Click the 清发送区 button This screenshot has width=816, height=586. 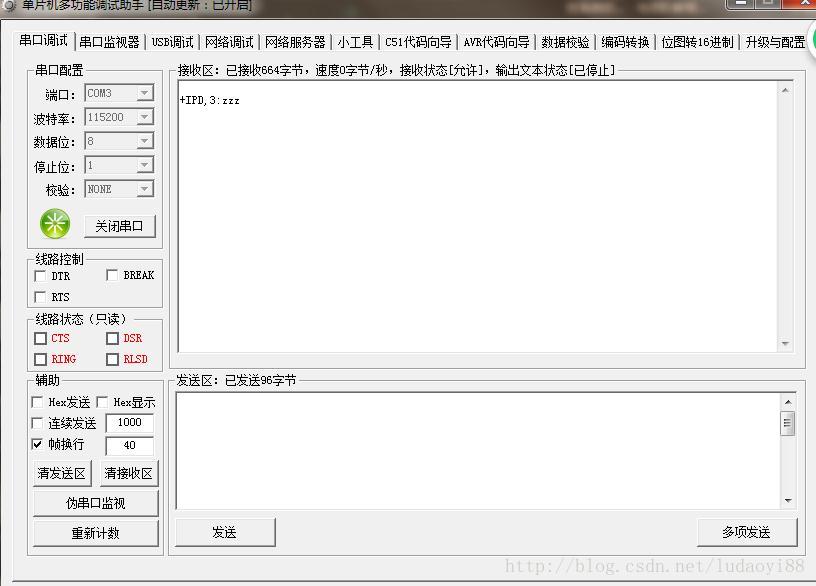62,473
